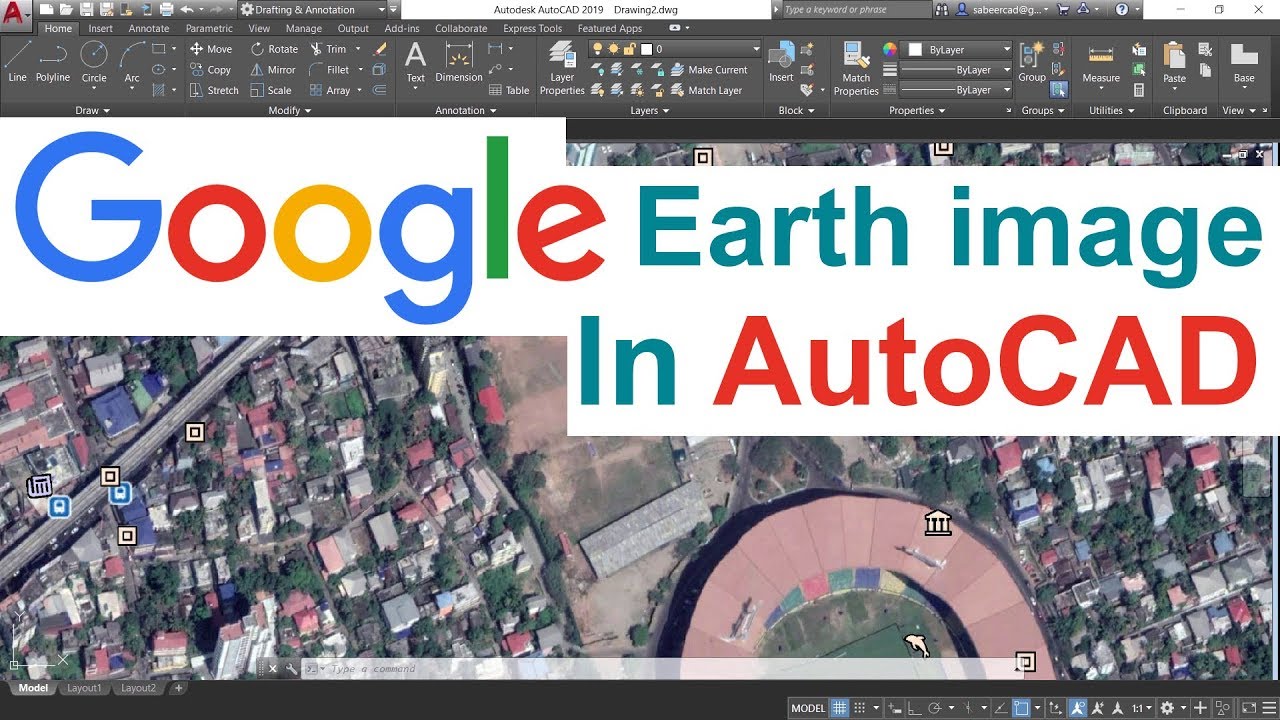This screenshot has height=720, width=1280.
Task: Toggle snap mode dots icon in status bar
Action: point(859,708)
